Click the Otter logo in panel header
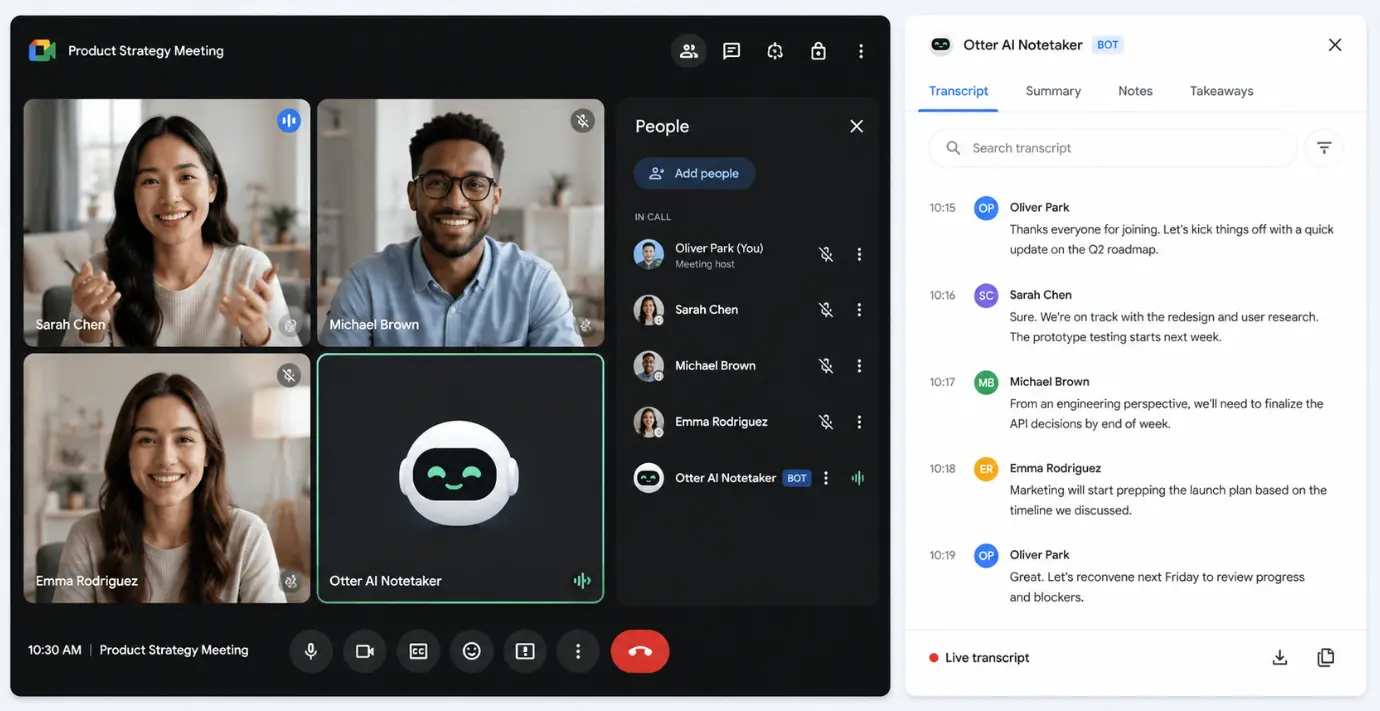The height and width of the screenshot is (711, 1380). (x=941, y=45)
